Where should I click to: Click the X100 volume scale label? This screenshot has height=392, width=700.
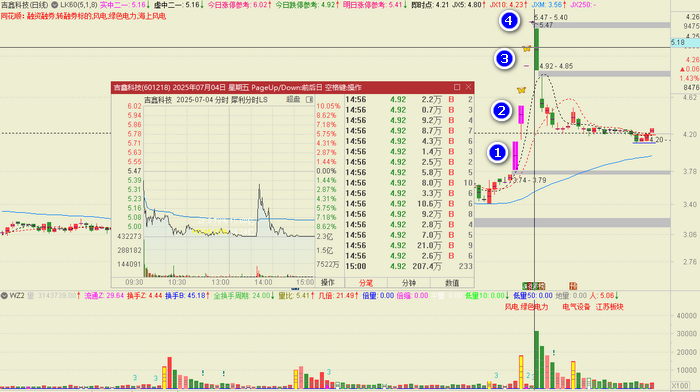point(680,386)
